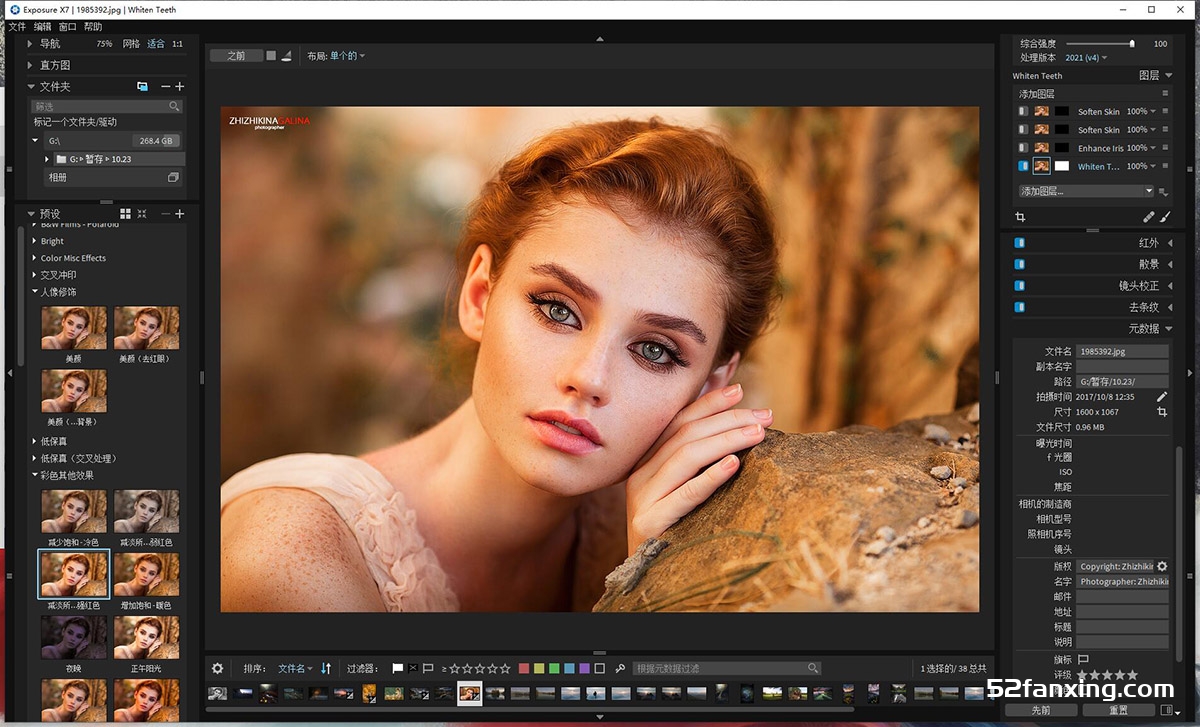Open the 窗口 menu

point(68,27)
